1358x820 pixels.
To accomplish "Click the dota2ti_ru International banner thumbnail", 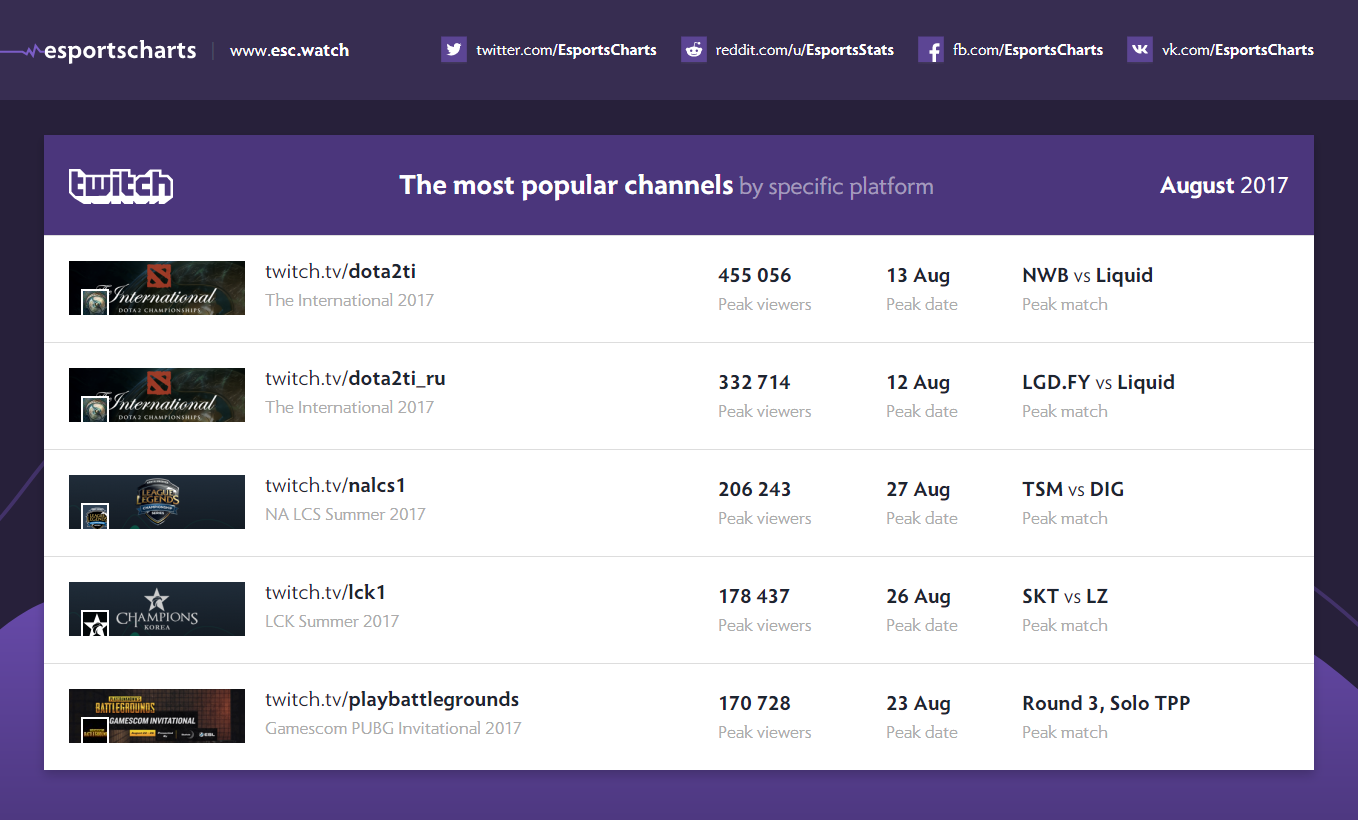I will [x=157, y=395].
